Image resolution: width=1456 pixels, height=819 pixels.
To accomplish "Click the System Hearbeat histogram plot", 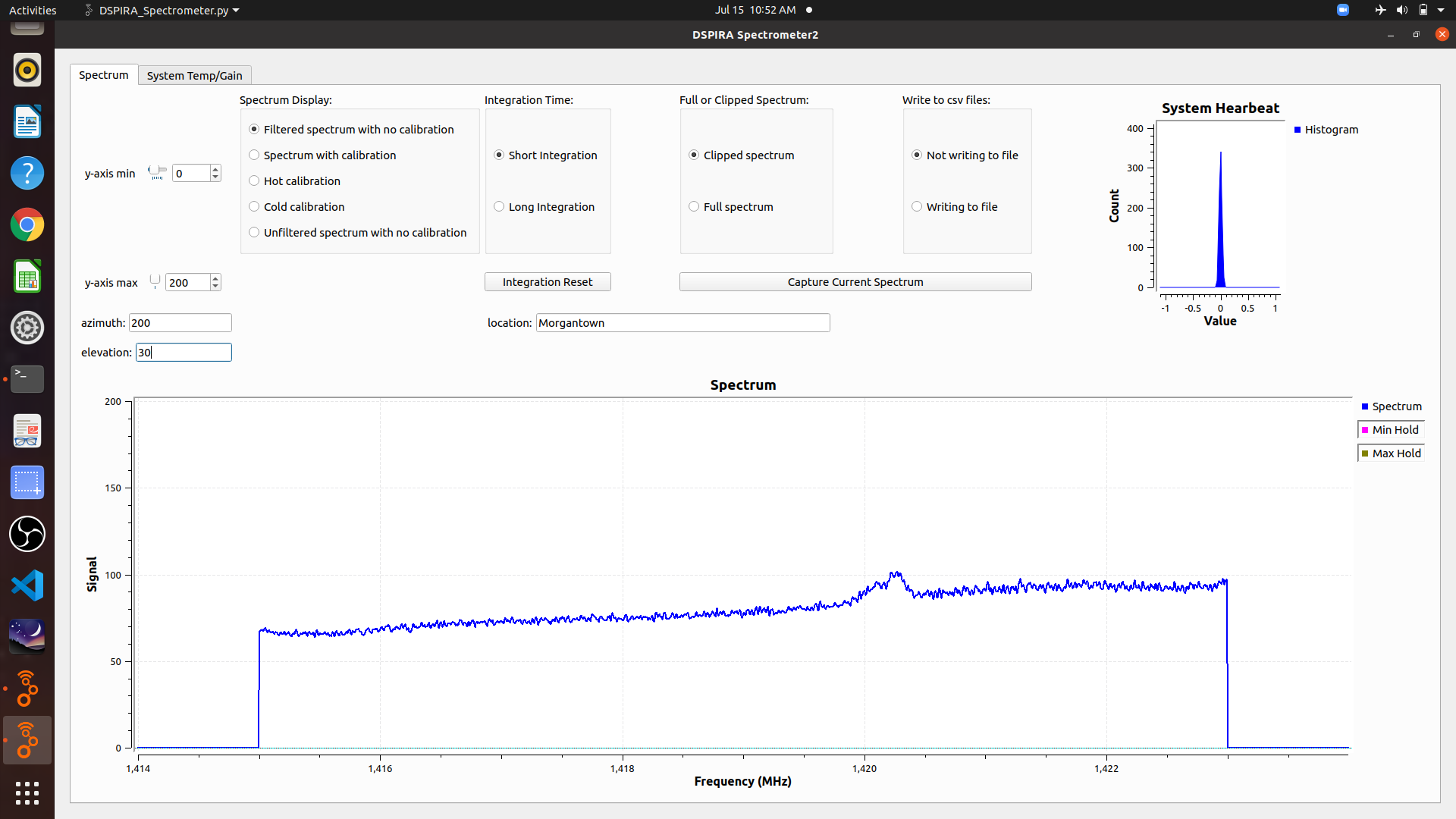I will [1219, 206].
